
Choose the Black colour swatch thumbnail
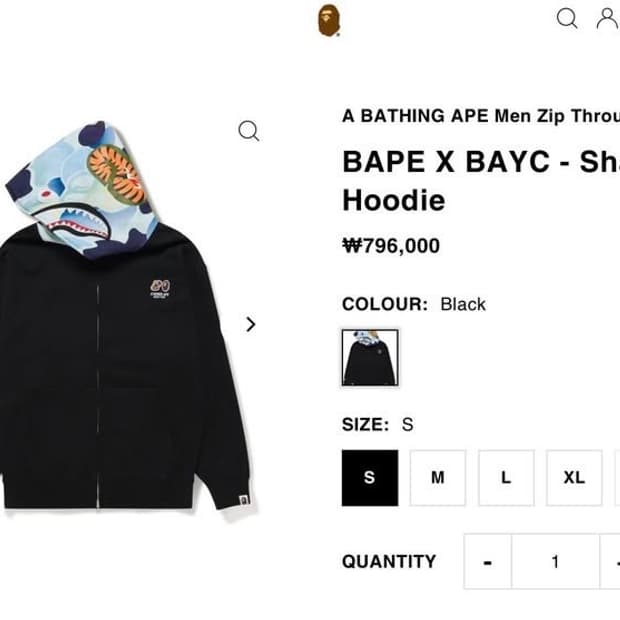click(x=370, y=357)
